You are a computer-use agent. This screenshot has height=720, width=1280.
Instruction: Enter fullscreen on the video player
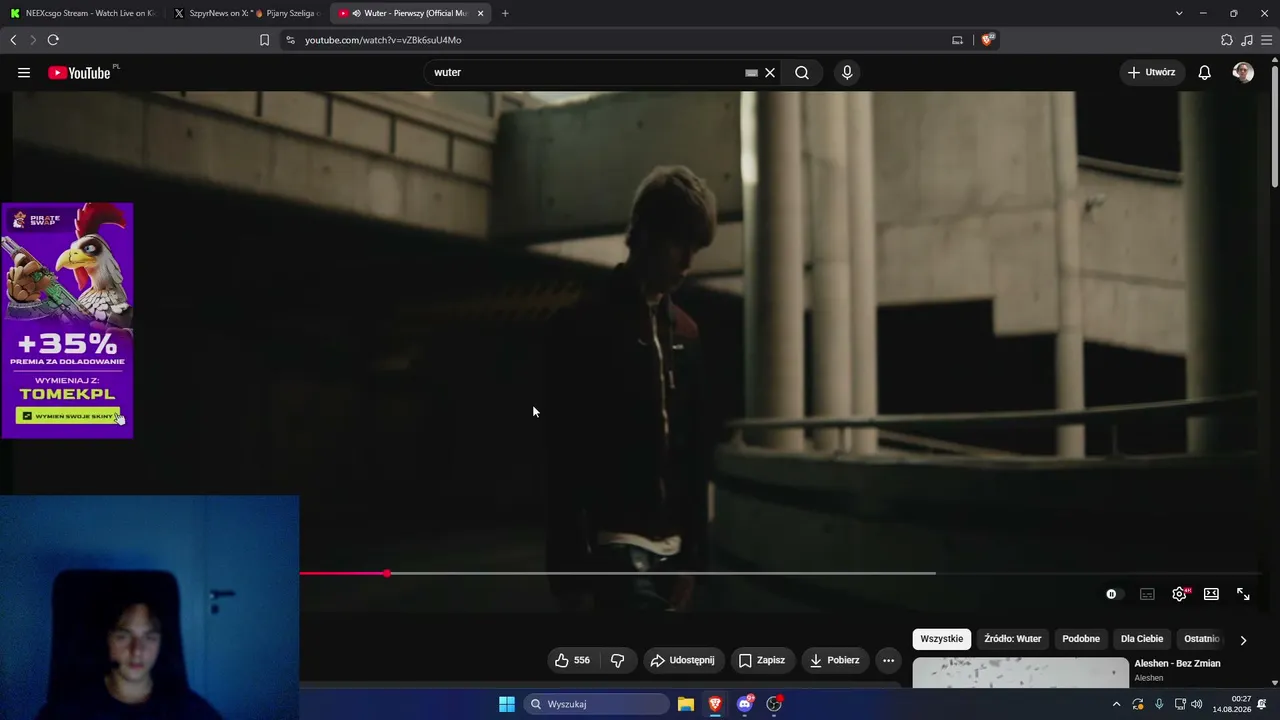pos(1243,594)
